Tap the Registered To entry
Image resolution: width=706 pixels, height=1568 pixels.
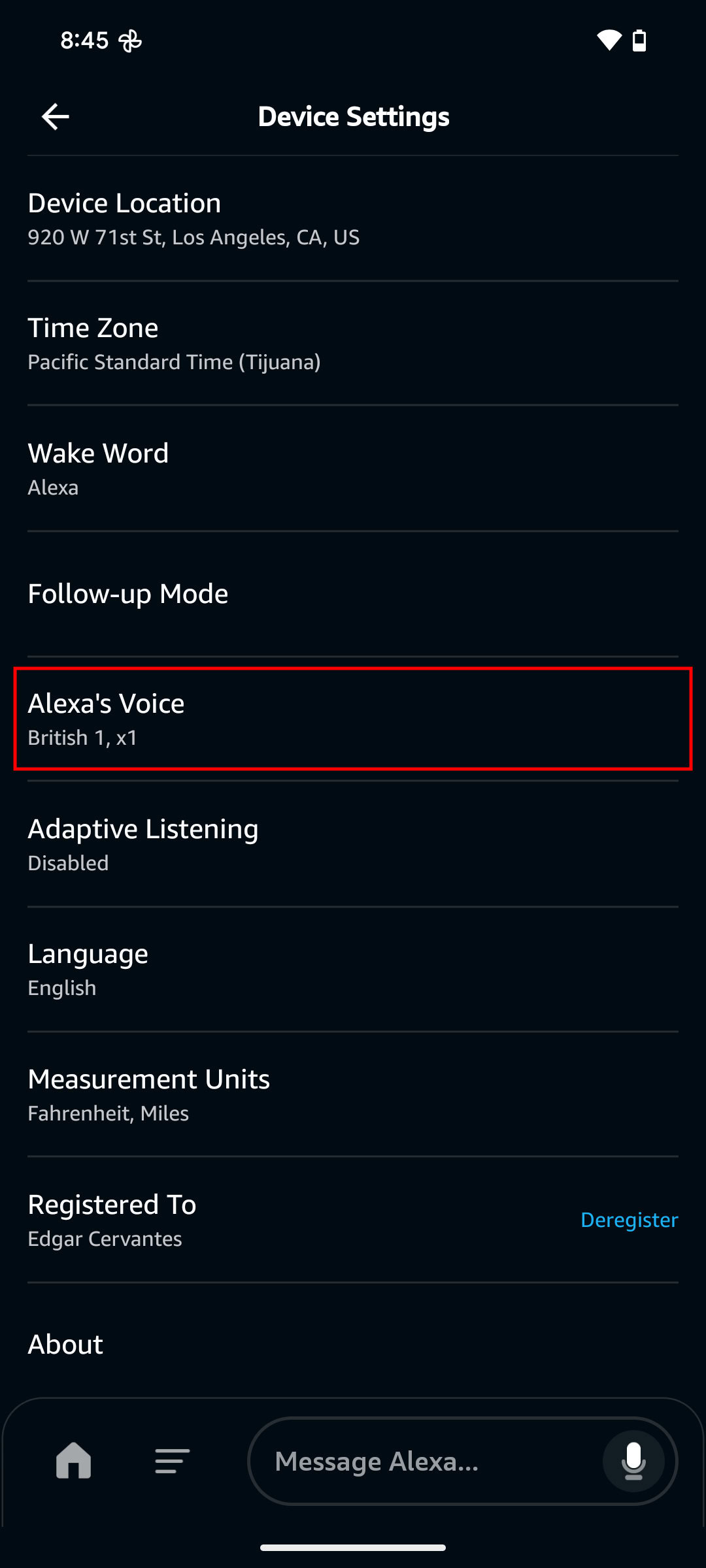pyautogui.click(x=261, y=1220)
